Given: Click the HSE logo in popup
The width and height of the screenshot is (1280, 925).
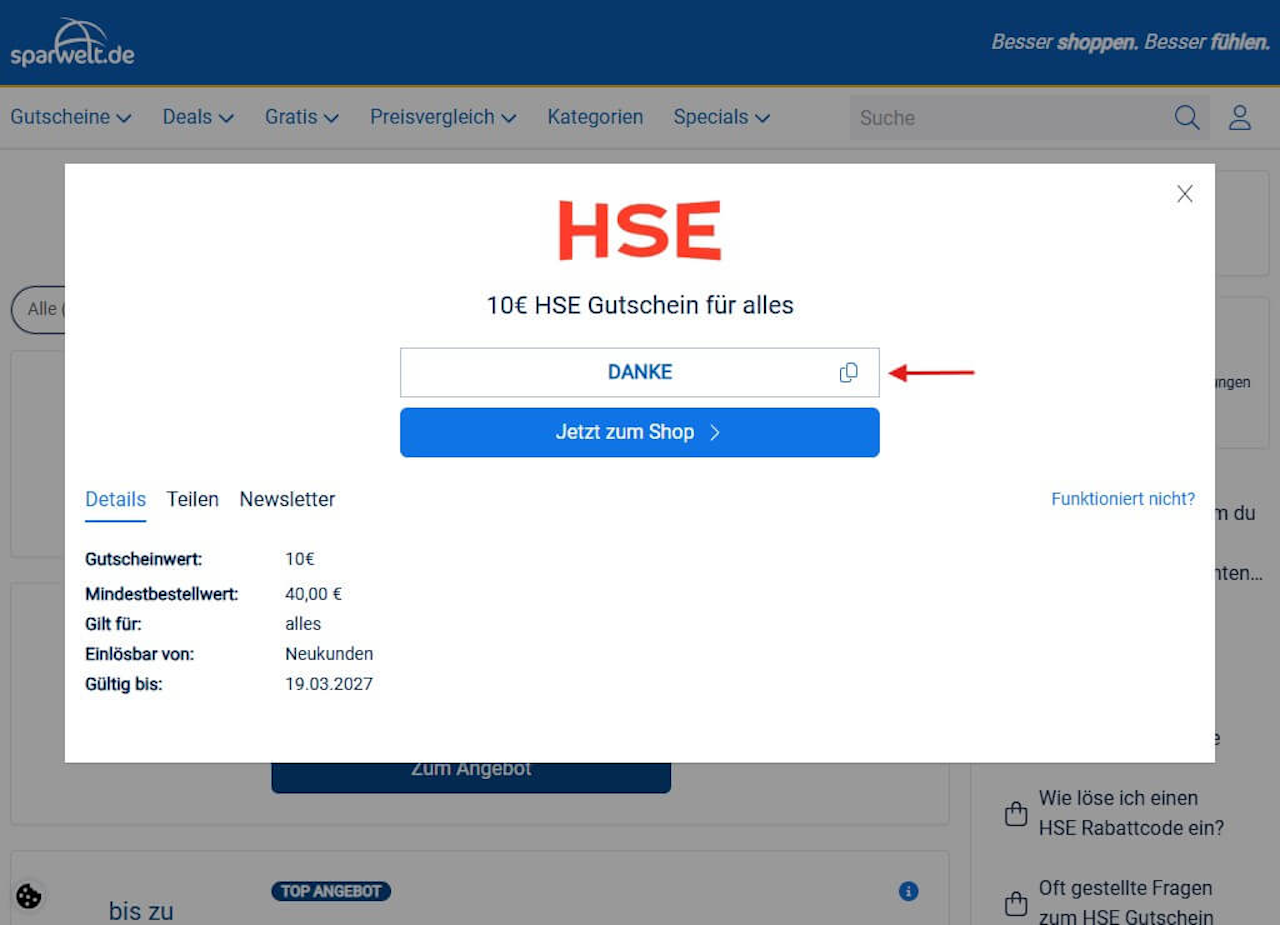Looking at the screenshot, I should pyautogui.click(x=640, y=230).
